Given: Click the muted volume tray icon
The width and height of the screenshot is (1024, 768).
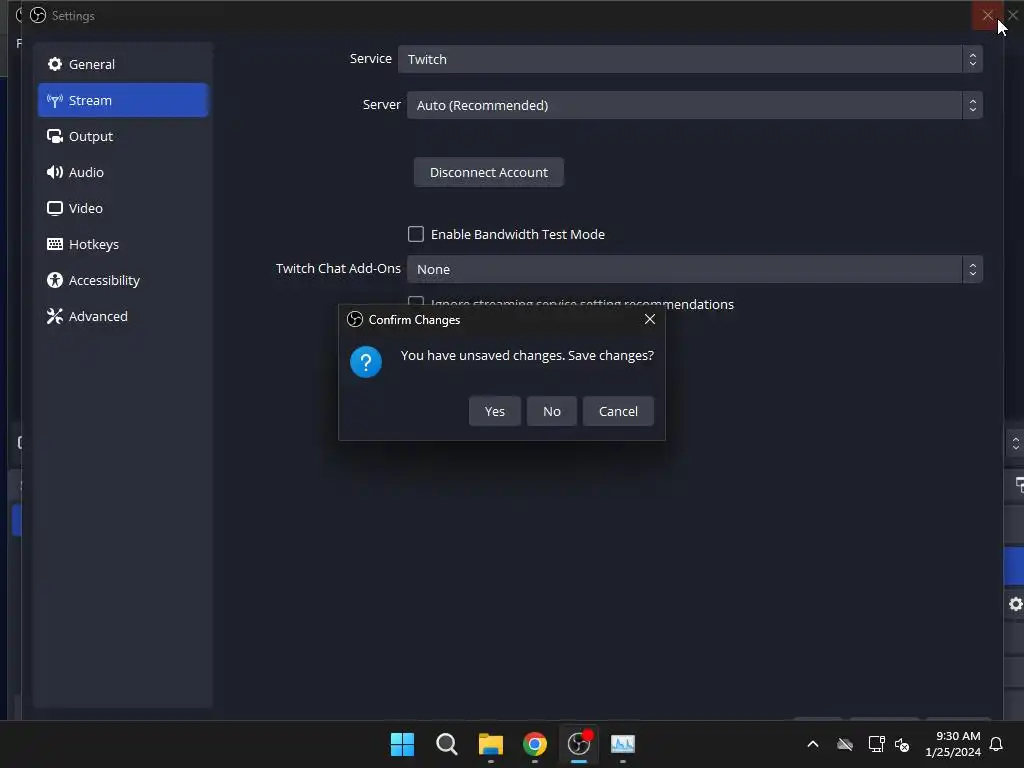Looking at the screenshot, I should pos(902,744).
